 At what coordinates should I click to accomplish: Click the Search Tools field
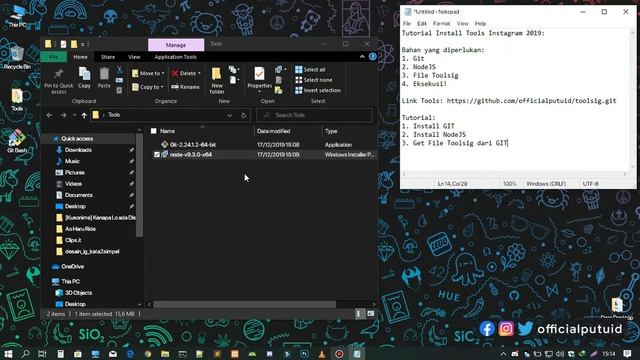[314, 116]
